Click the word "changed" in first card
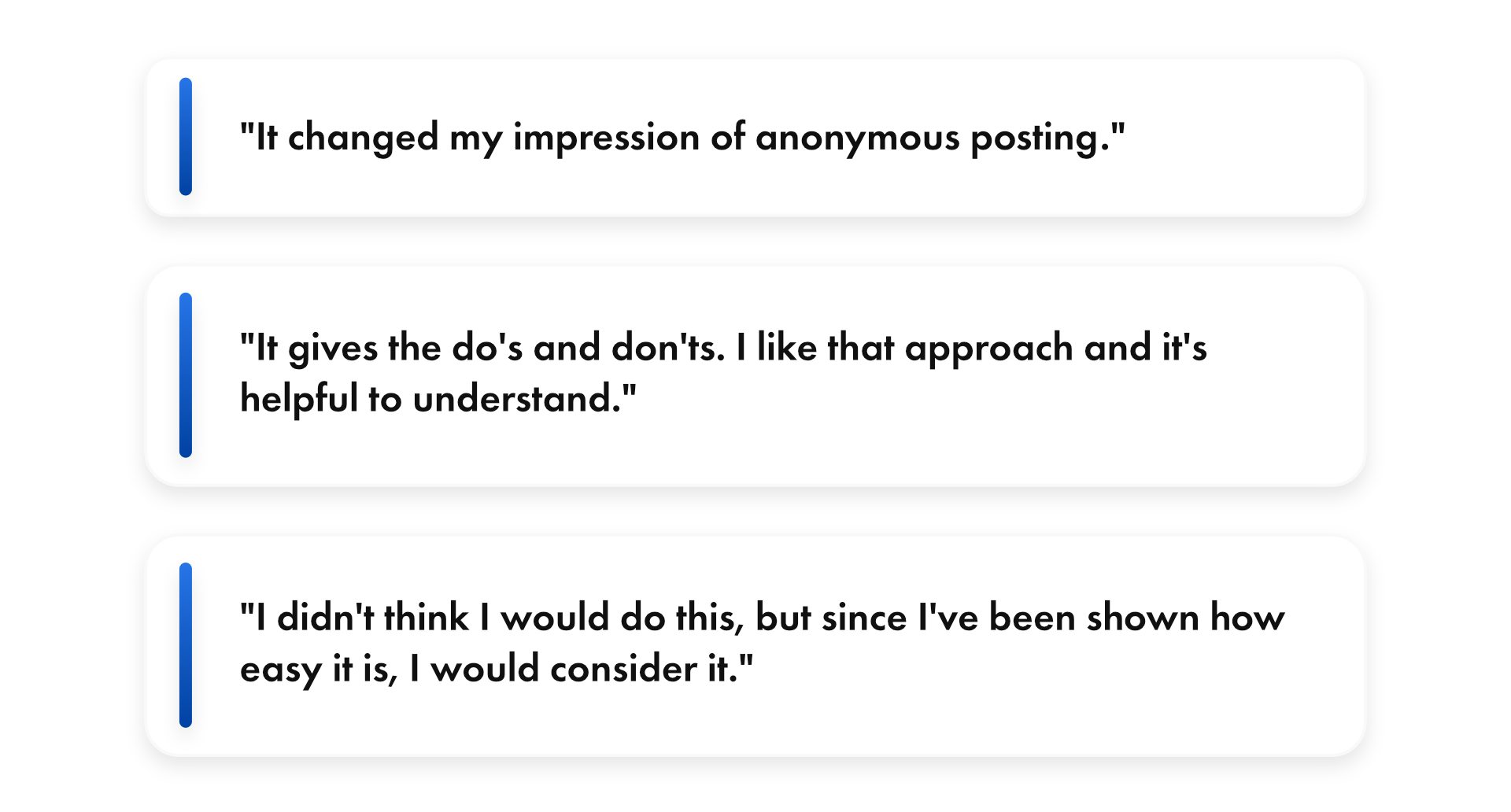The image size is (1511, 812). click(x=363, y=138)
